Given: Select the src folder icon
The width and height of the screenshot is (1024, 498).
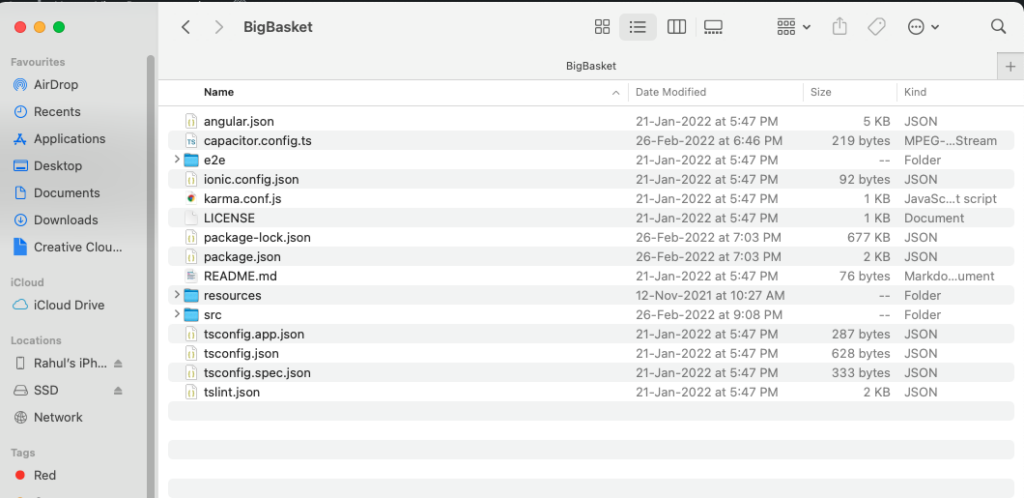Looking at the screenshot, I should coord(191,315).
